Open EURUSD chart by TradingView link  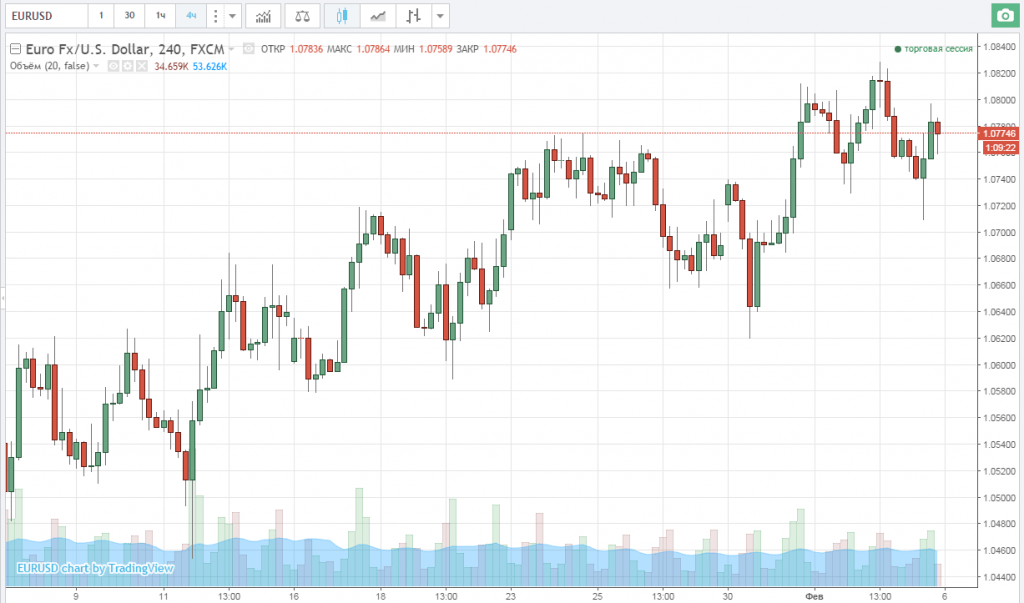click(x=95, y=568)
